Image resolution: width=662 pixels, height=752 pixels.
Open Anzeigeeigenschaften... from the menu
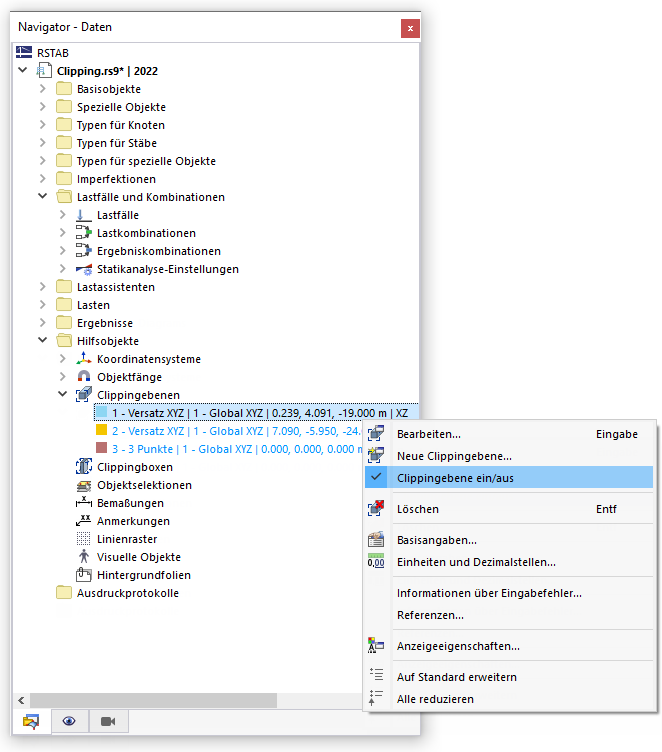[458, 646]
